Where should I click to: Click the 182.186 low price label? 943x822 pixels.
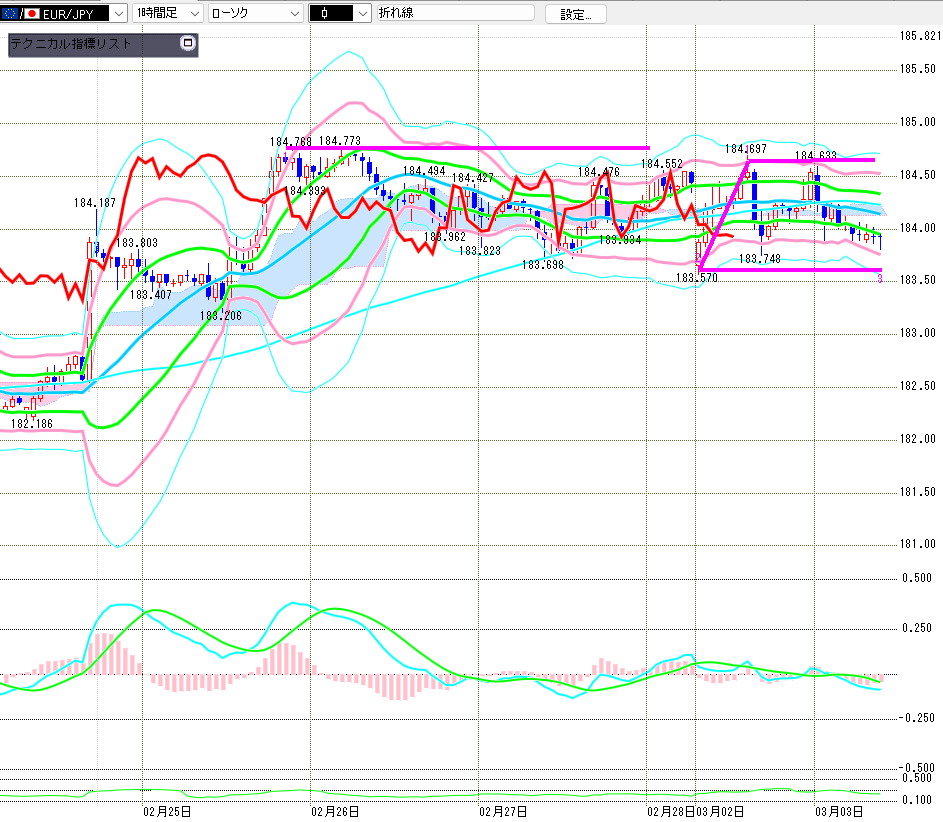tap(31, 424)
